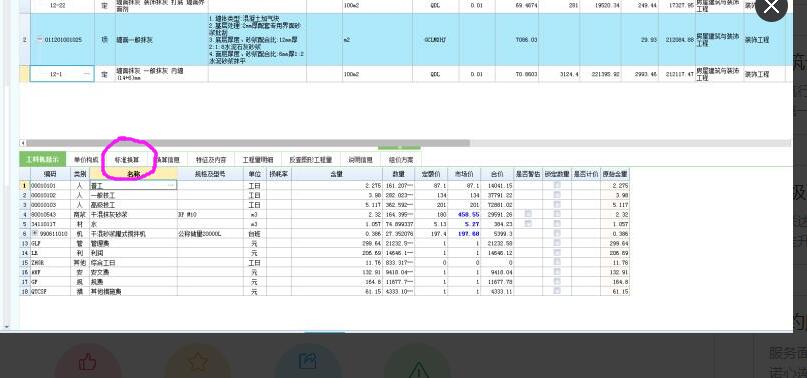Switch to the 标准换算 tab
This screenshot has width=807, height=378.
pyautogui.click(x=127, y=160)
